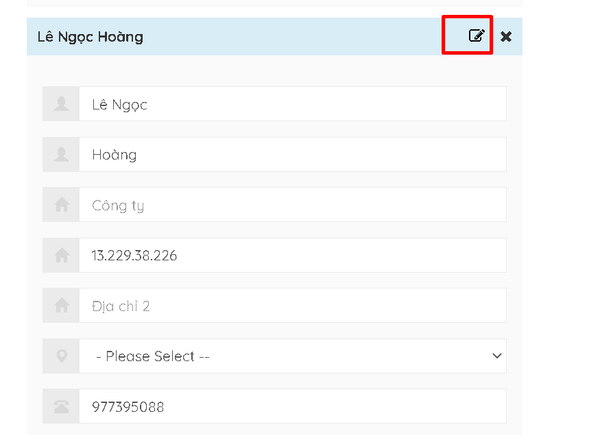Screen dimensions: 600x435
Task: Click the house icon beside Địa chỉ 2
Action: click(x=61, y=305)
